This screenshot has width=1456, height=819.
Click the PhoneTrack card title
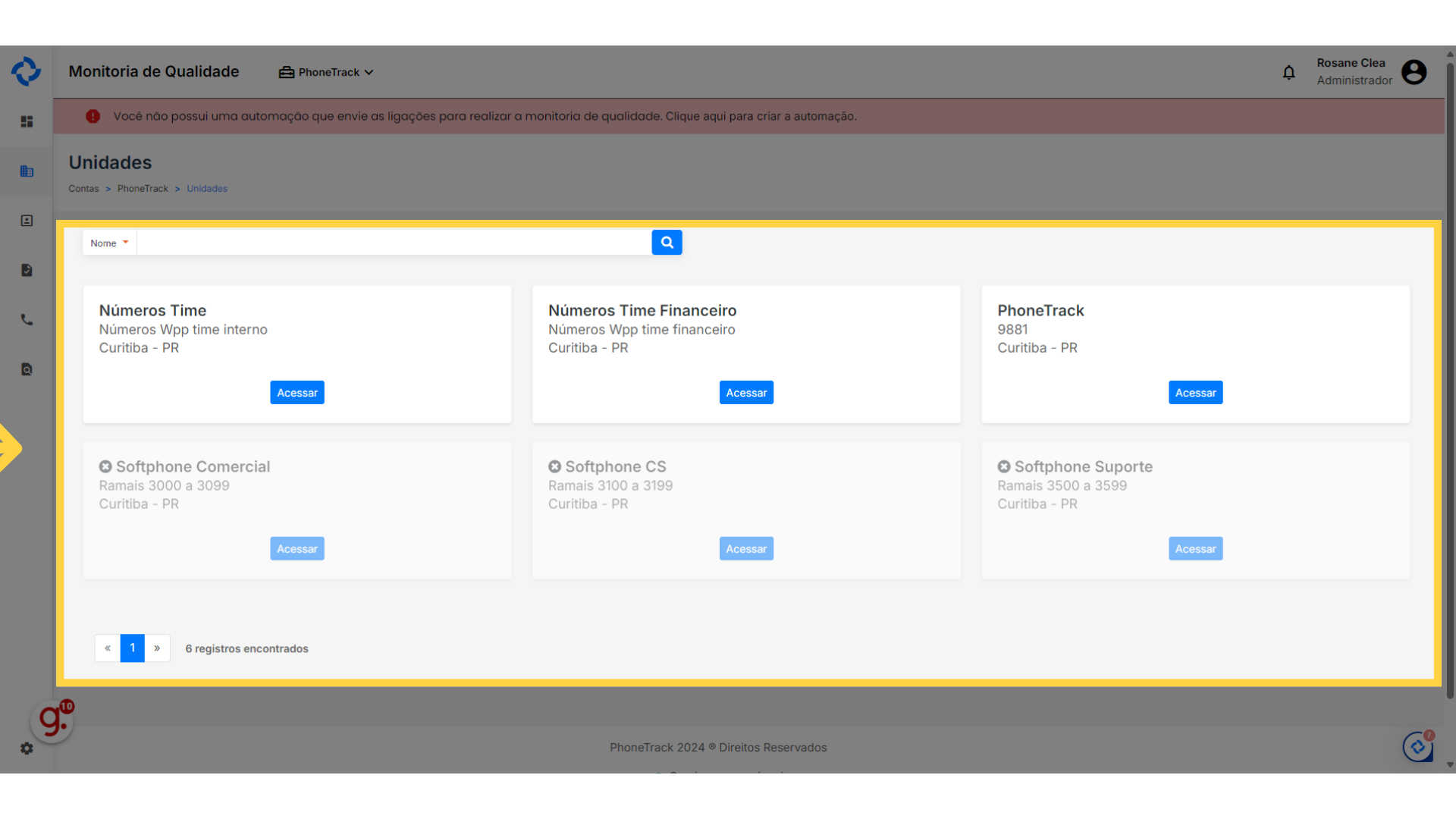1040,310
